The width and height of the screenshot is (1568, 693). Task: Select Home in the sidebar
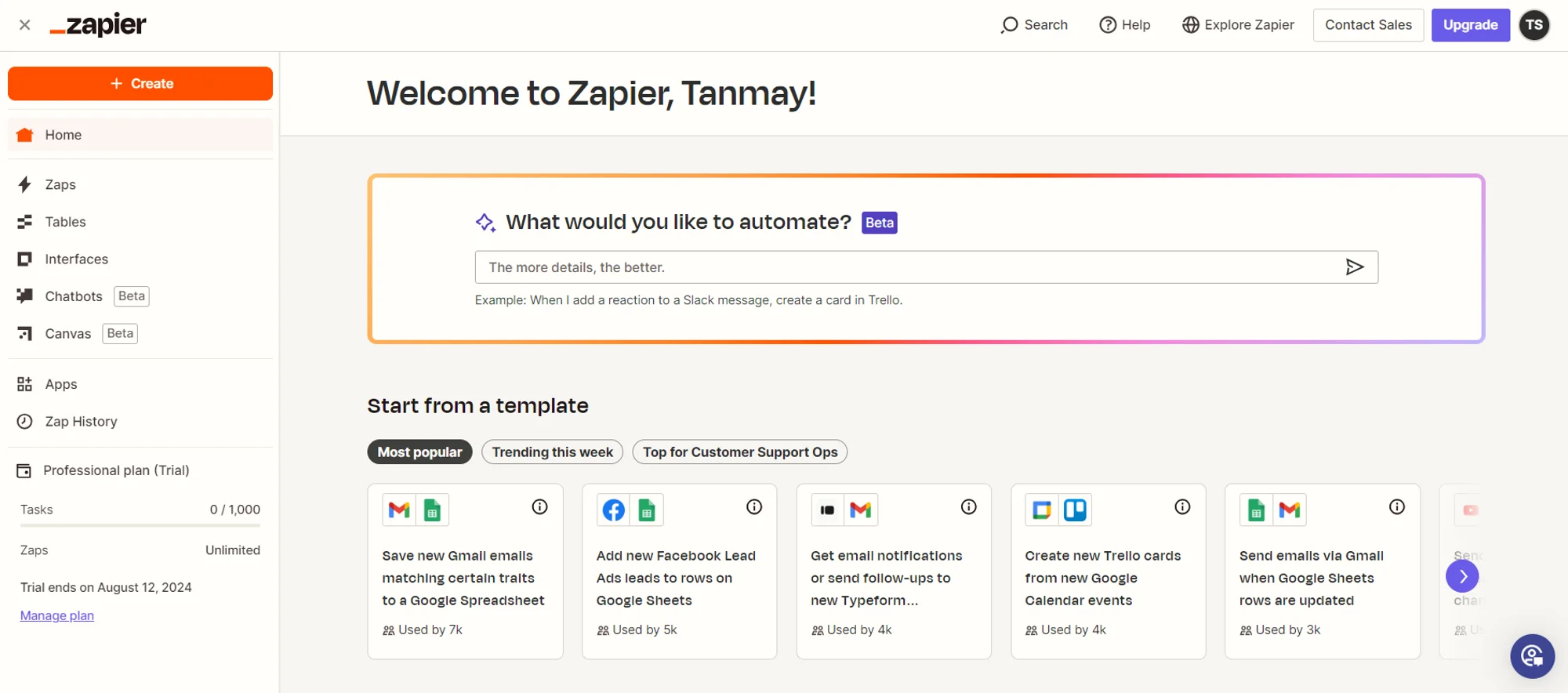pyautogui.click(x=140, y=135)
